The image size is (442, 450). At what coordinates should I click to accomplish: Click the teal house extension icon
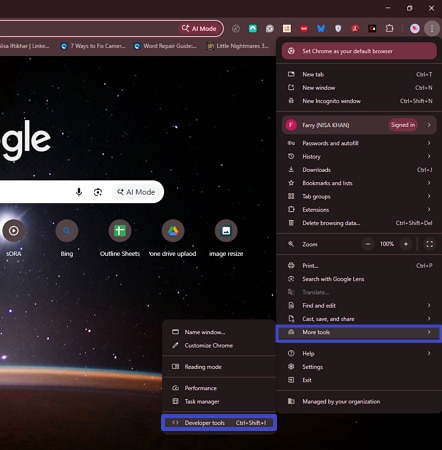pos(253,29)
